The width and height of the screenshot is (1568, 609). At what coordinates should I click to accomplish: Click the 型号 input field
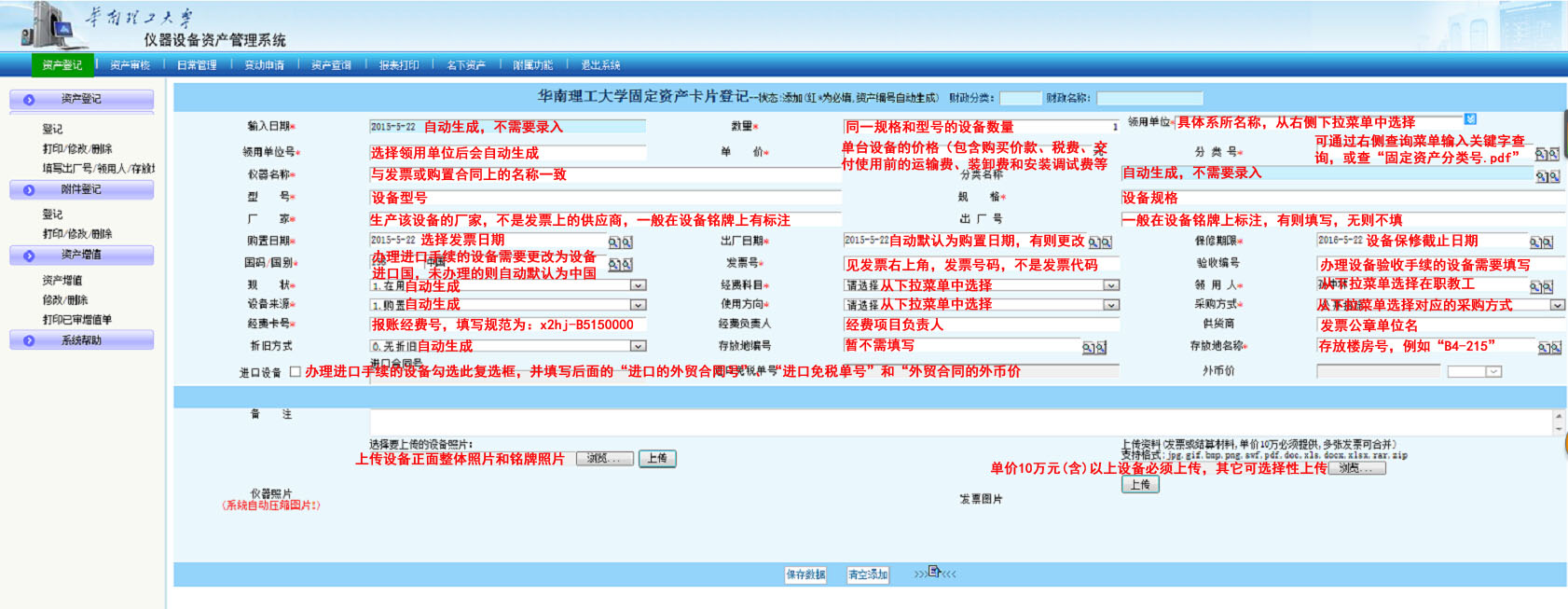[605, 198]
